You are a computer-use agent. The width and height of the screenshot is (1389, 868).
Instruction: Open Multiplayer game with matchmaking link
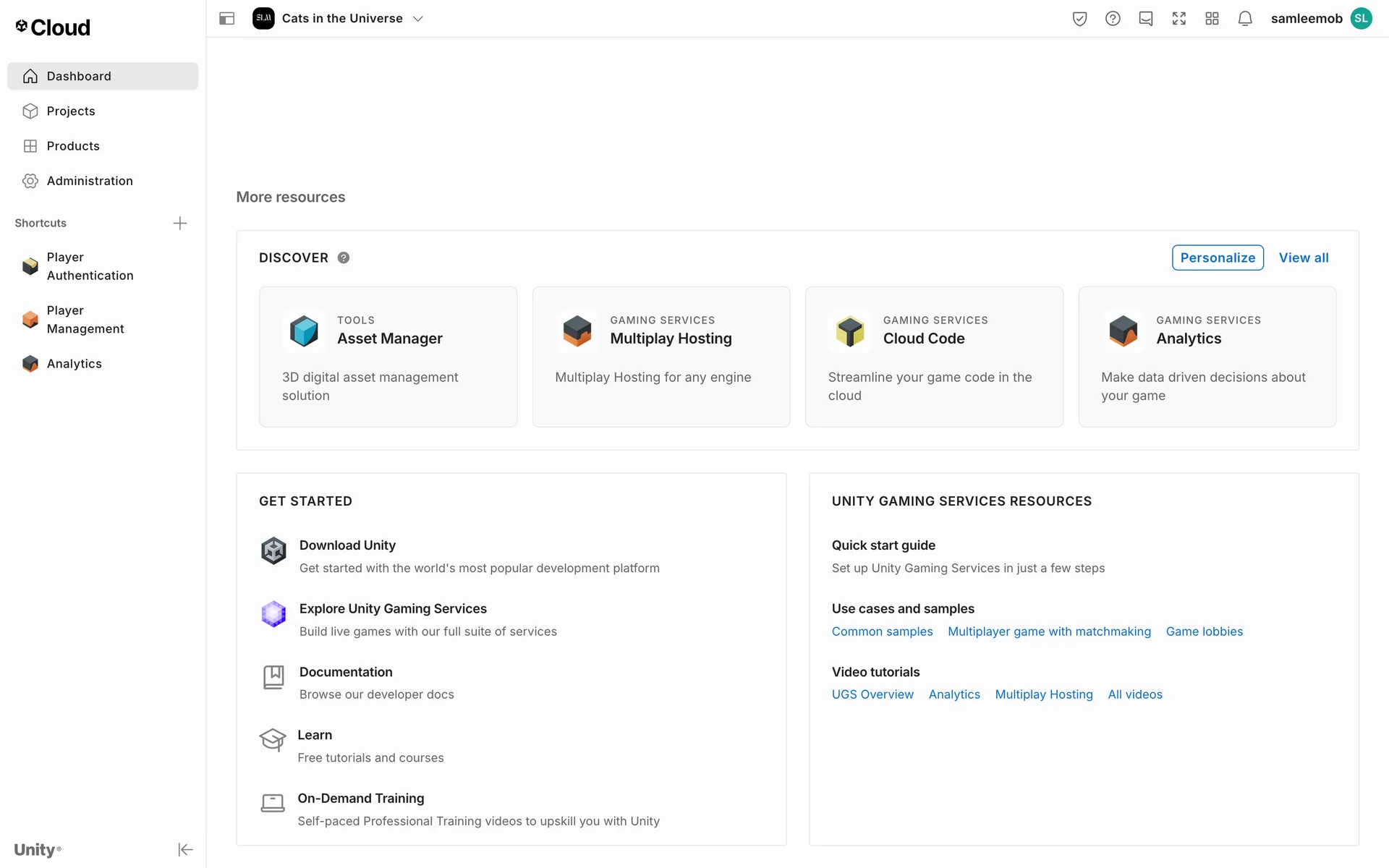(x=1049, y=631)
